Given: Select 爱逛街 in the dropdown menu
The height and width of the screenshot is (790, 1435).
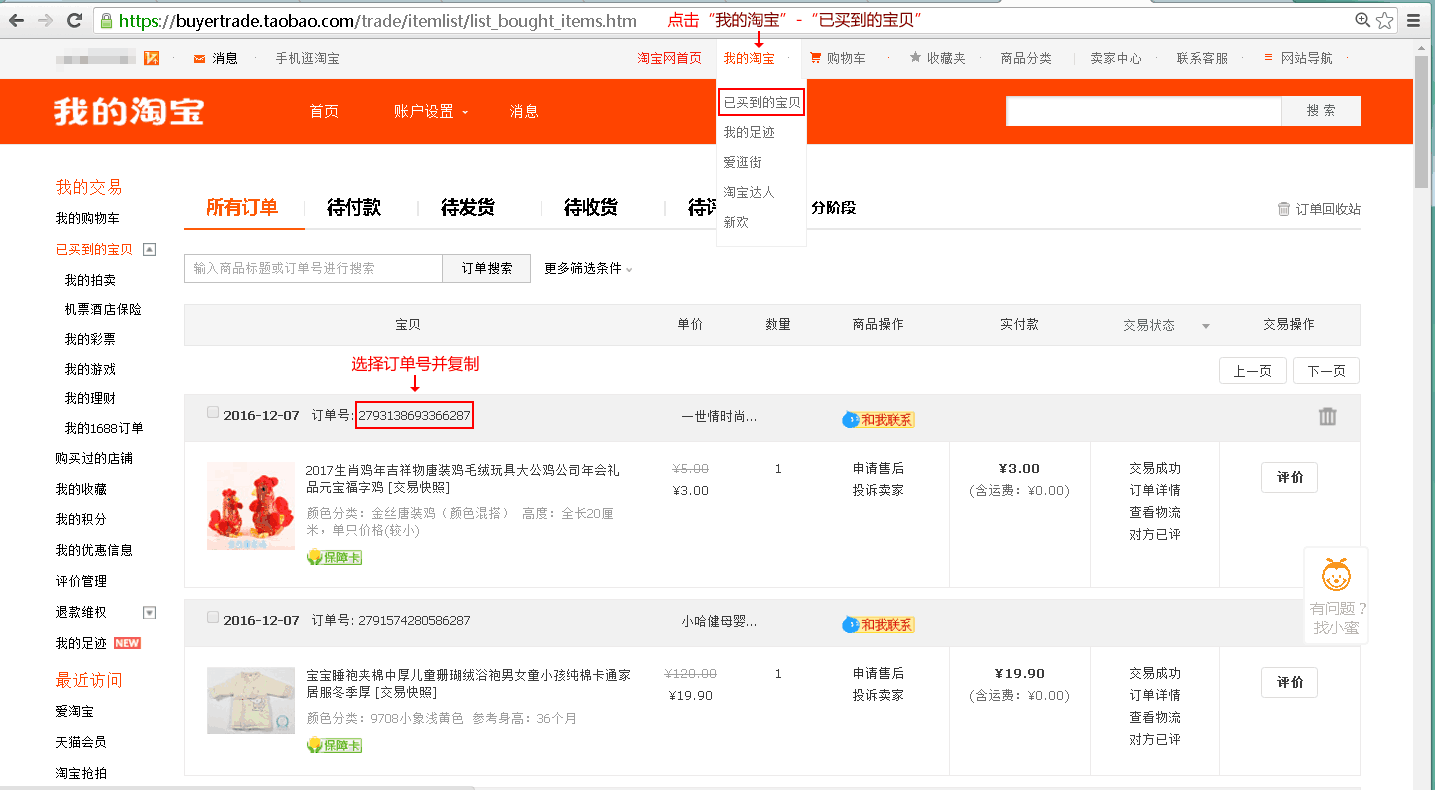Looking at the screenshot, I should click(742, 162).
